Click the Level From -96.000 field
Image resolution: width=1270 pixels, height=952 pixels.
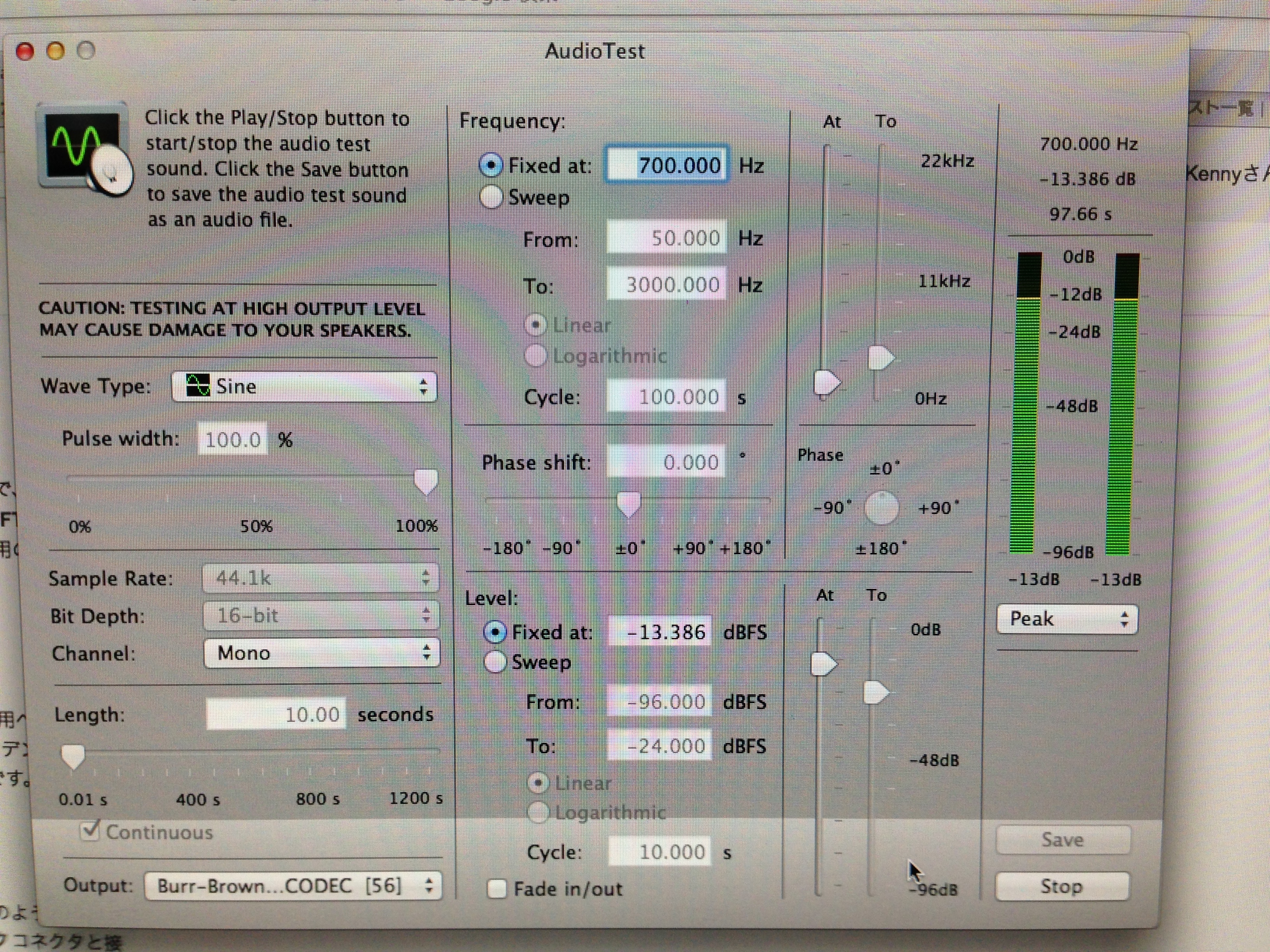pos(659,702)
